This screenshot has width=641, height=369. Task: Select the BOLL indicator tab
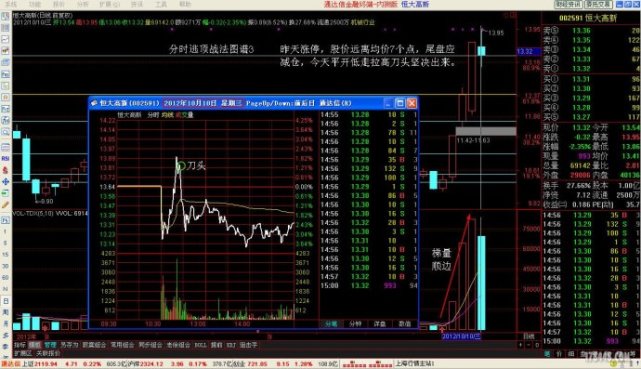click(x=200, y=345)
